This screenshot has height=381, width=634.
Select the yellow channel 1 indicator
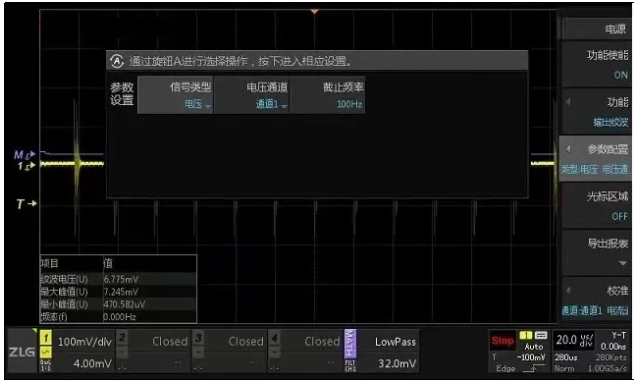(45, 338)
